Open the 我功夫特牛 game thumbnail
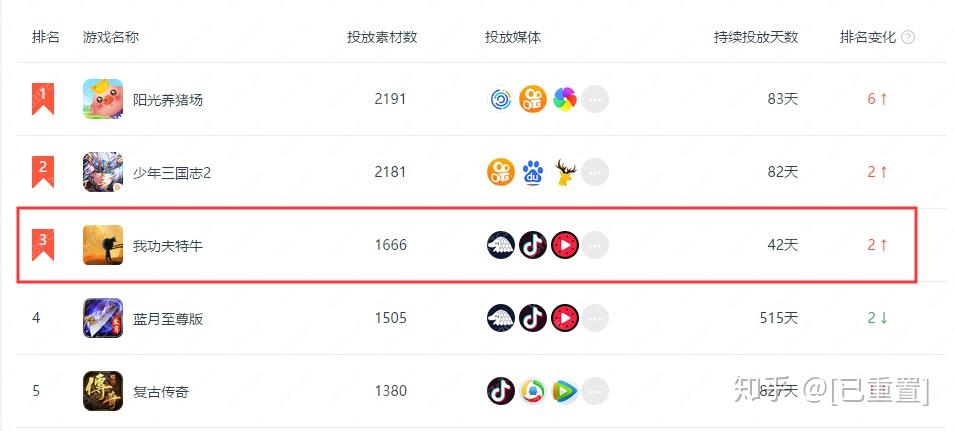This screenshot has height=431, width=954. pos(103,245)
